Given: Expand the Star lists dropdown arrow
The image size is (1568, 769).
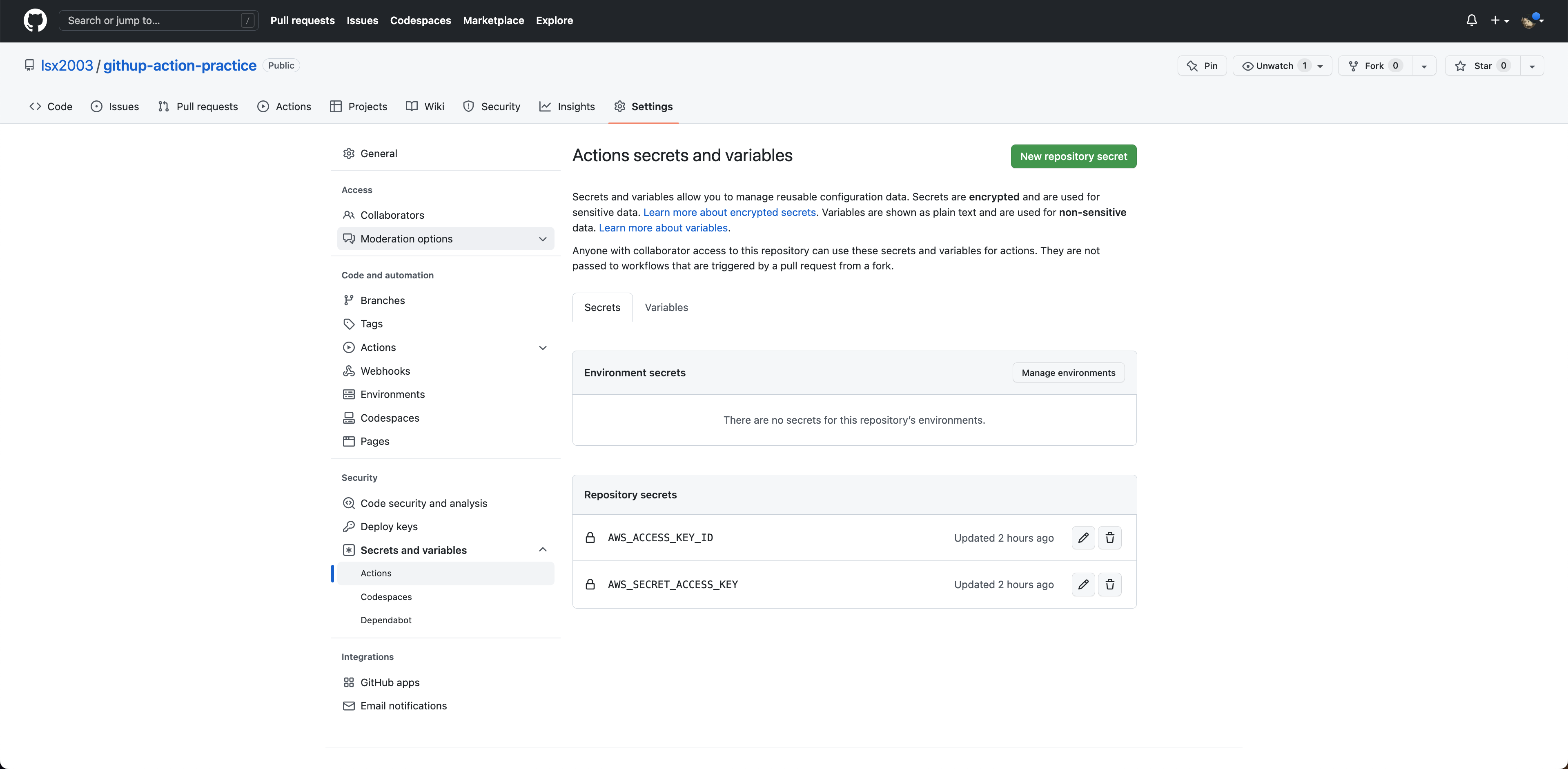Looking at the screenshot, I should pyautogui.click(x=1532, y=66).
